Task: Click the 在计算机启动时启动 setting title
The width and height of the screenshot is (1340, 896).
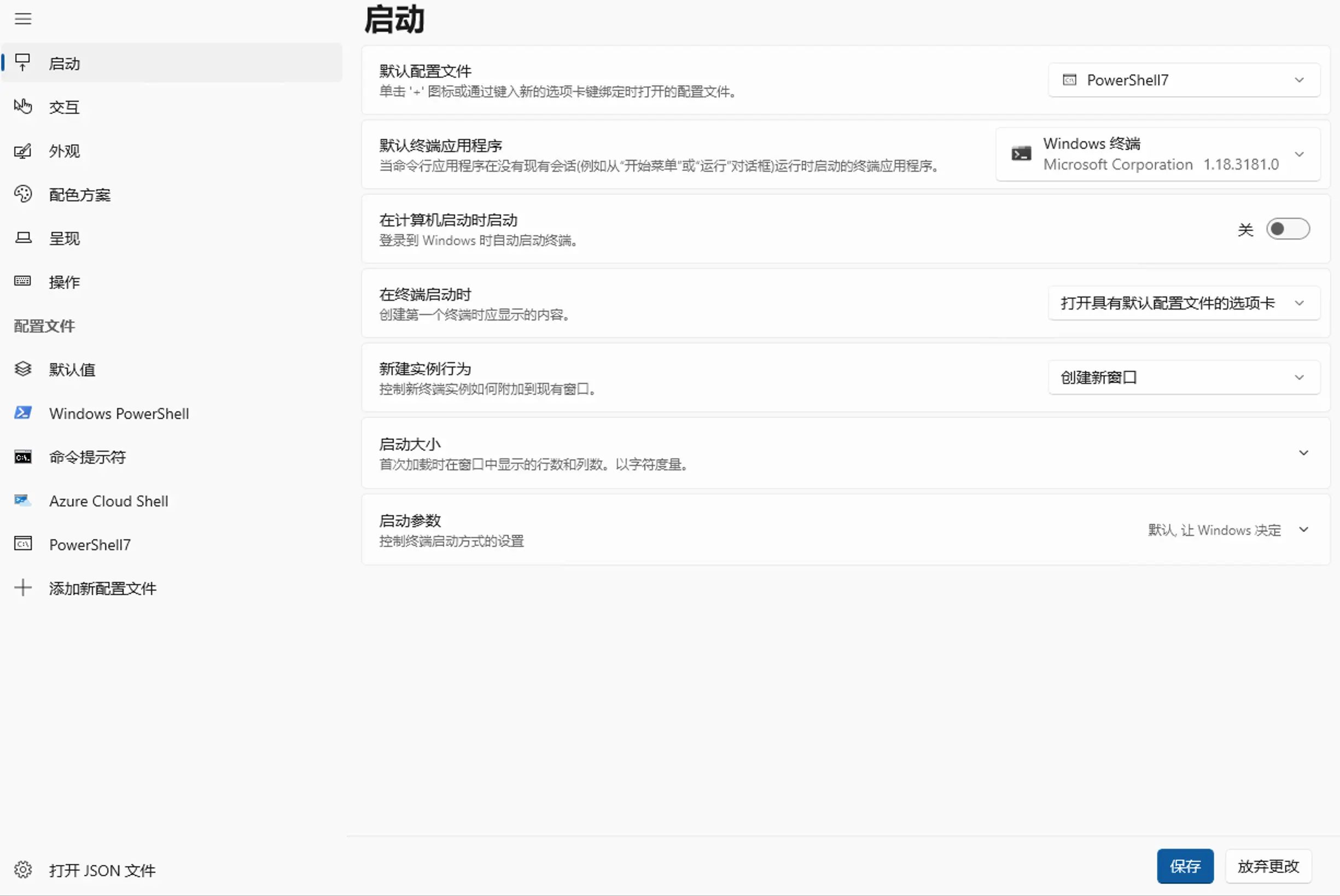Action: tap(448, 220)
